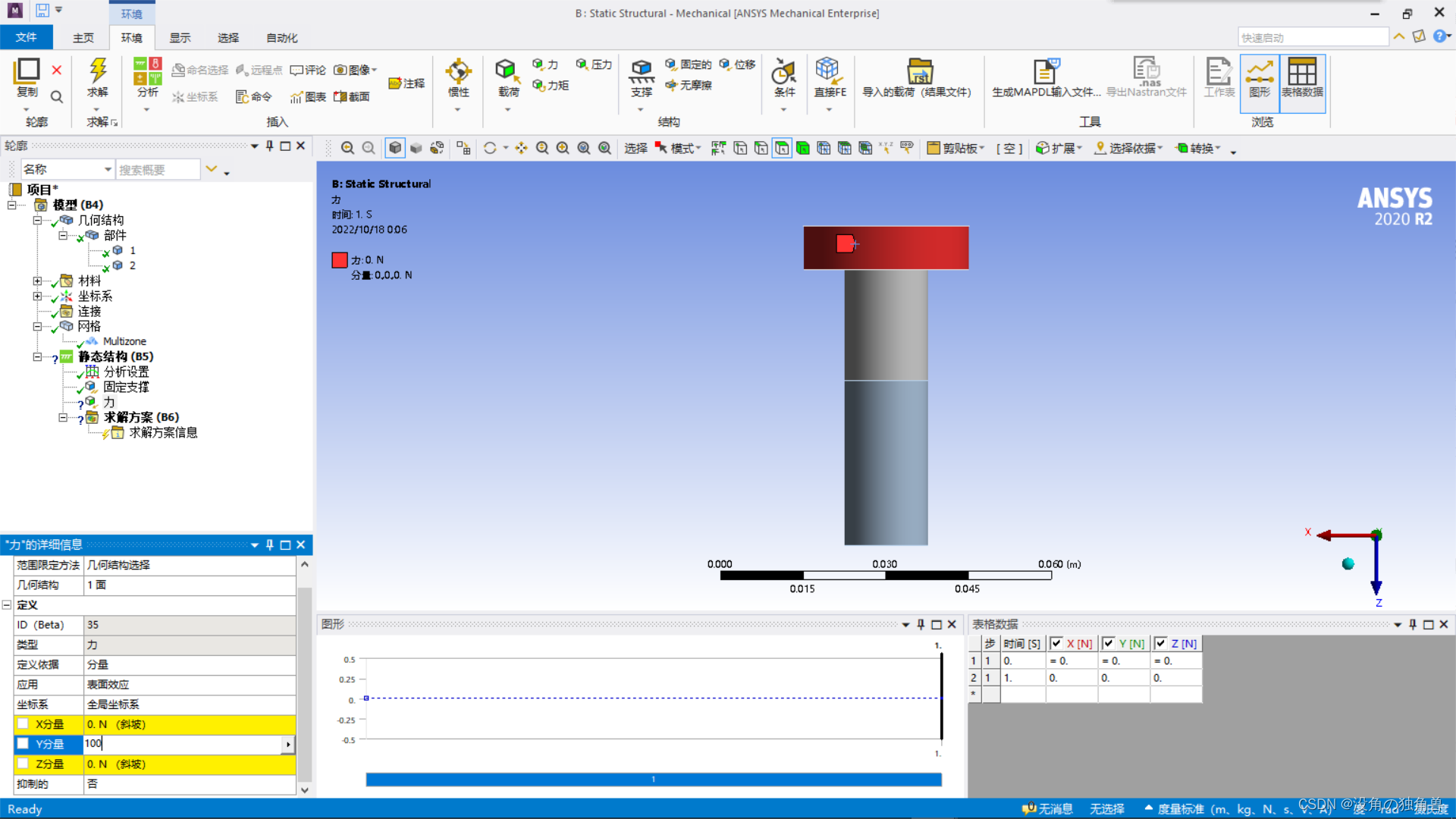This screenshot has width=1456, height=819.
Task: Open the 文件 menu tab
Action: click(26, 38)
